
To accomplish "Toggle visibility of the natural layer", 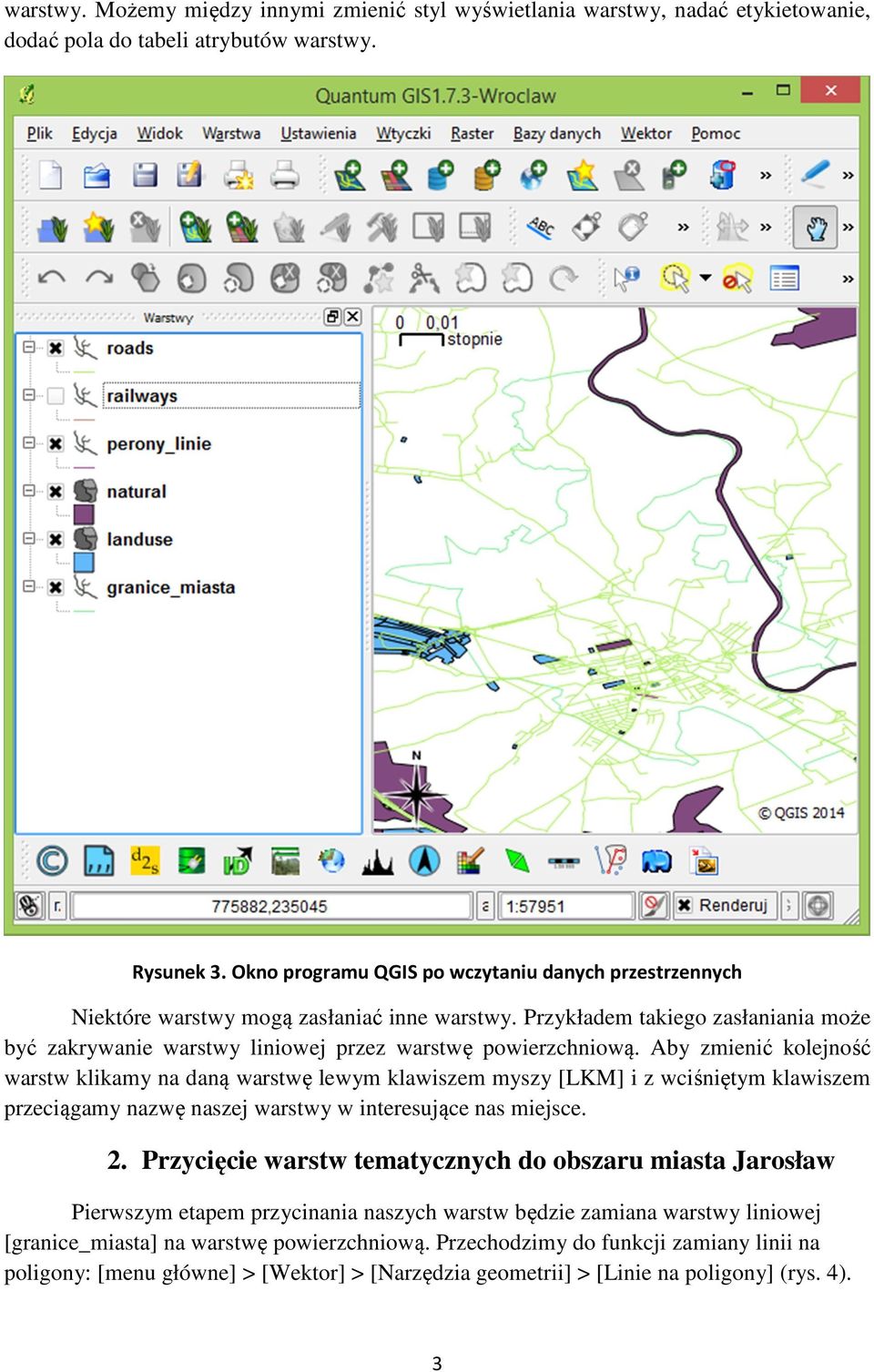I will click(x=56, y=492).
